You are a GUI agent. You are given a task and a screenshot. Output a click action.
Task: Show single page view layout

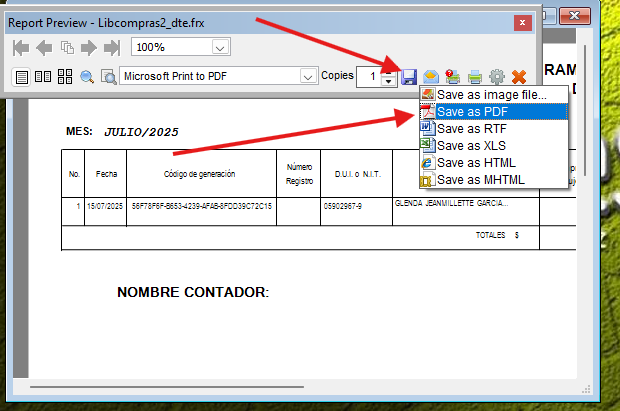click(21, 77)
